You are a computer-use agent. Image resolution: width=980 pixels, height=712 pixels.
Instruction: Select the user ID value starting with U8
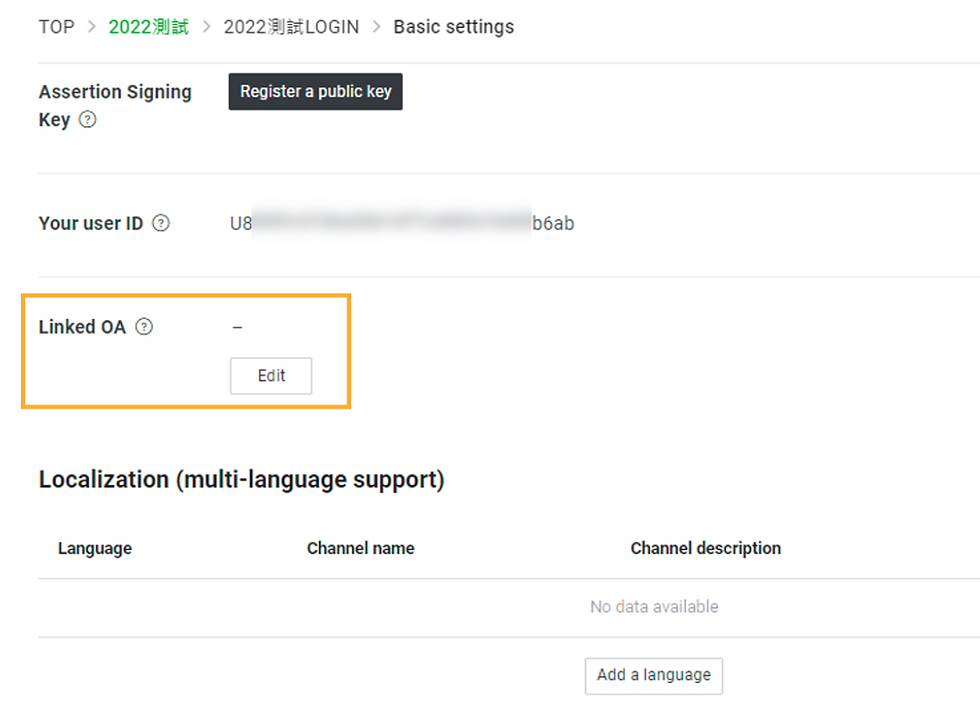[402, 223]
